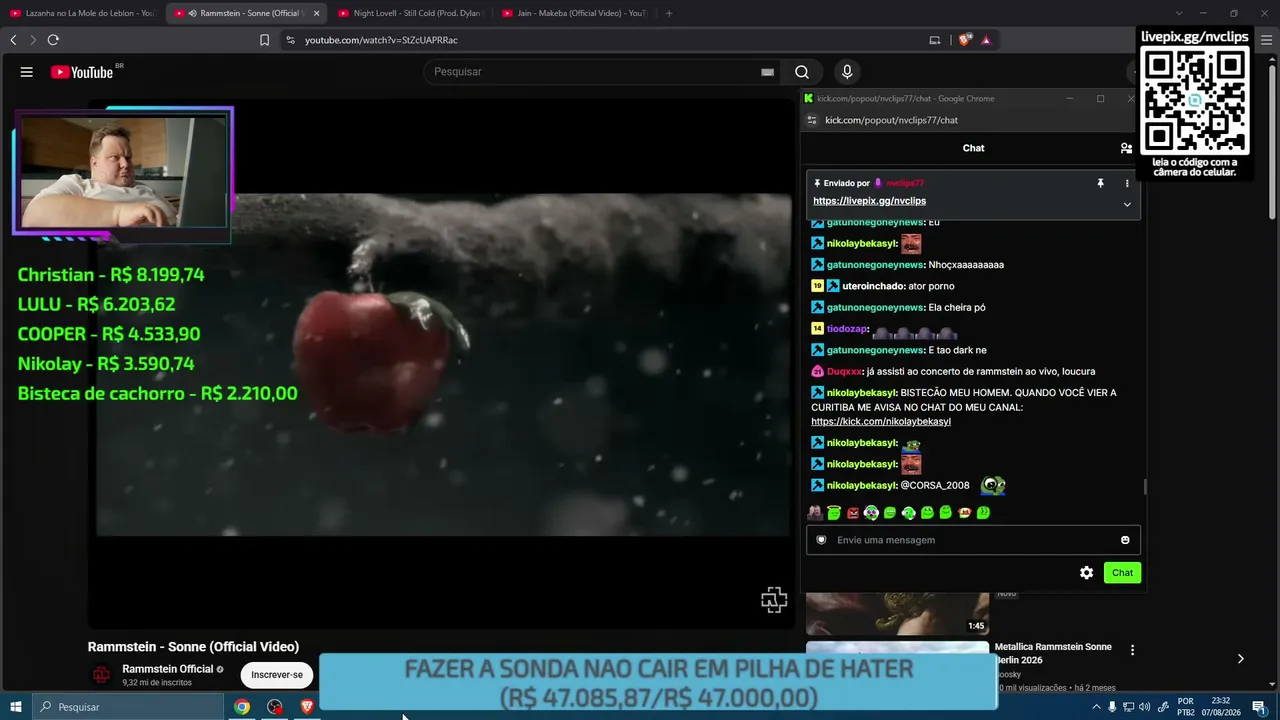This screenshot has width=1280, height=720.
Task: Click the right chevron beside recommendations
Action: [1240, 659]
